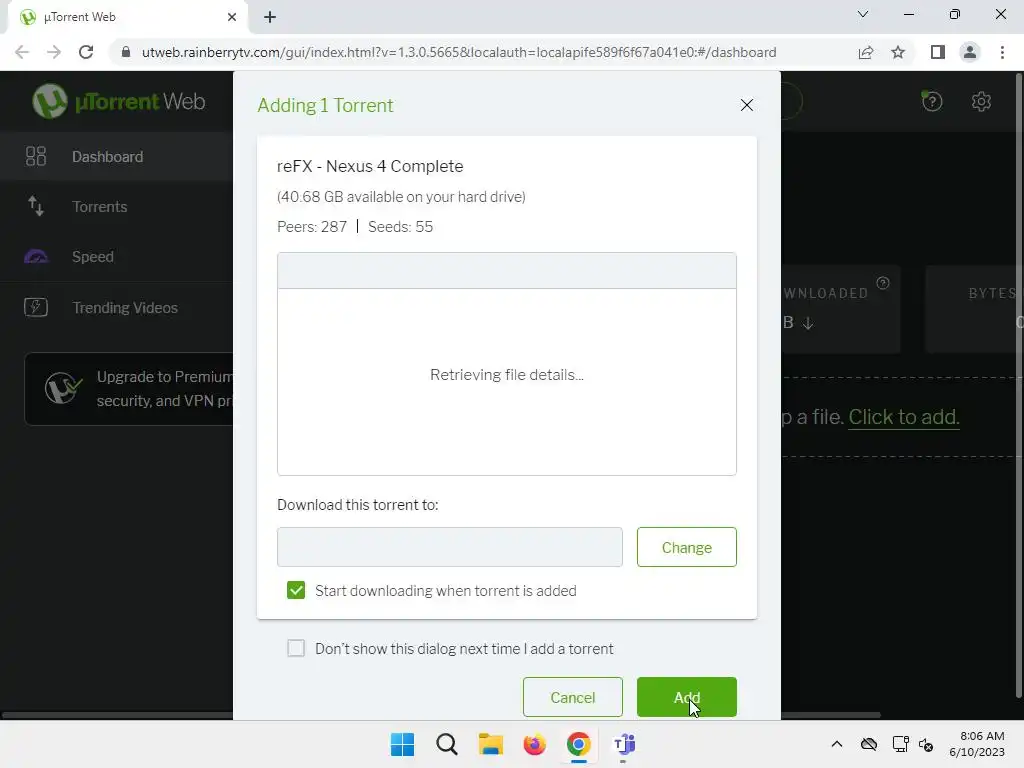This screenshot has height=768, width=1024.
Task: Click the browser back arrow
Action: (x=22, y=52)
